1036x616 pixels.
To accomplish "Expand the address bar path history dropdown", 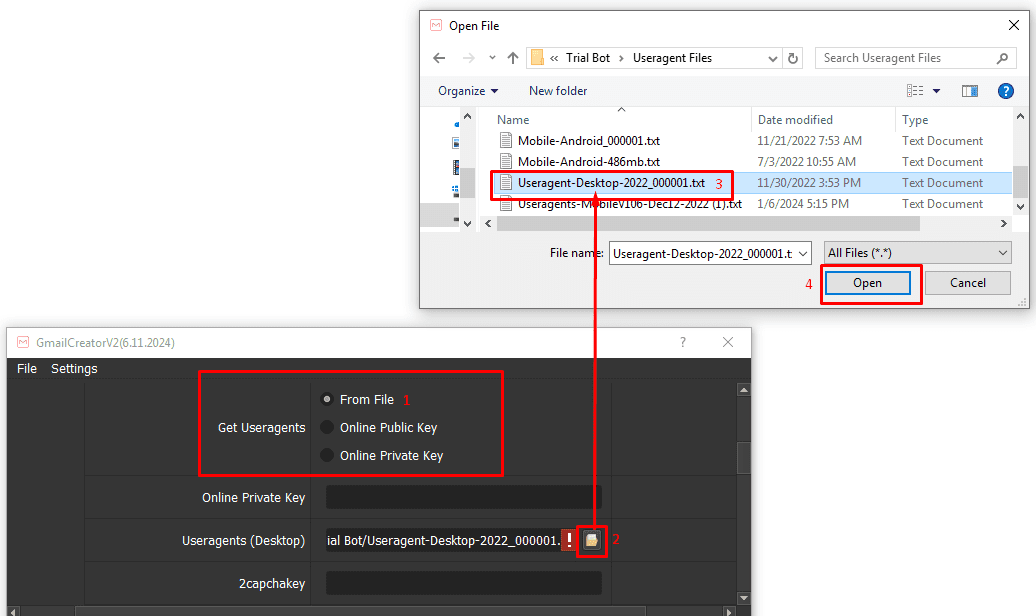I will (x=772, y=58).
